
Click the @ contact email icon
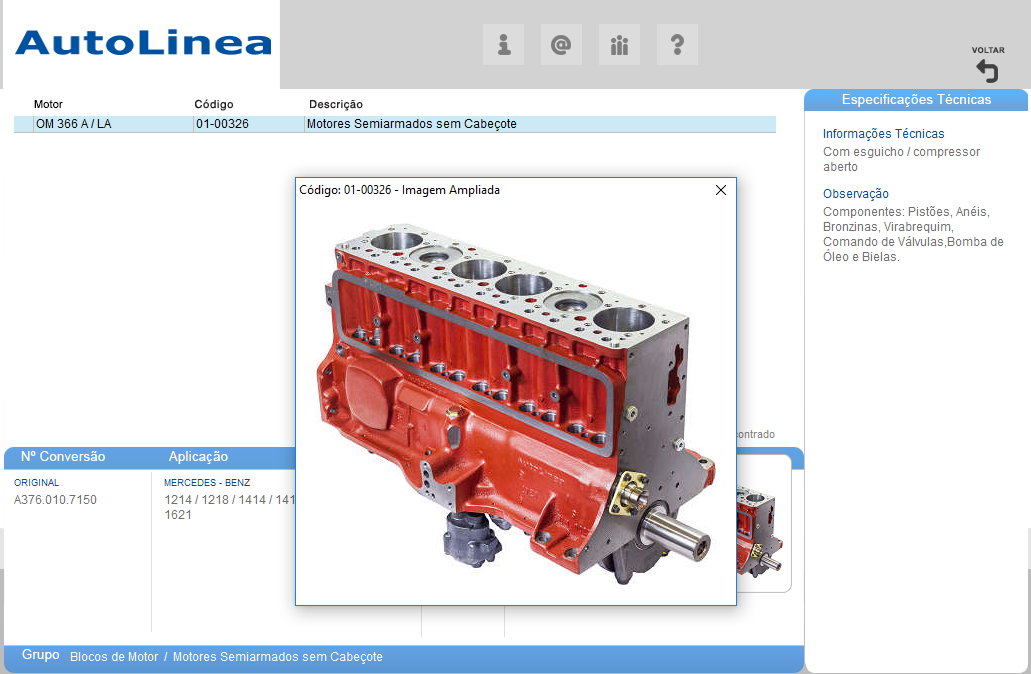point(561,45)
